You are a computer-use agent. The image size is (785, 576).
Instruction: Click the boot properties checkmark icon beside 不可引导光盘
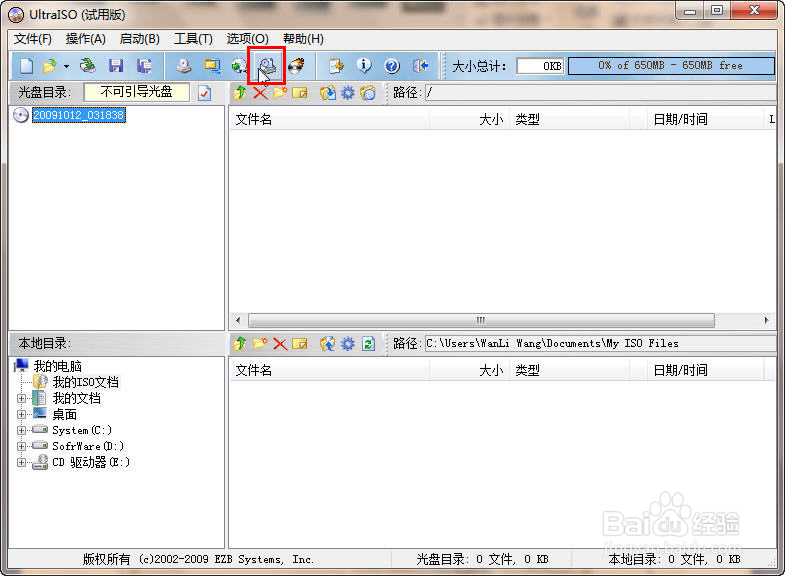pos(204,93)
